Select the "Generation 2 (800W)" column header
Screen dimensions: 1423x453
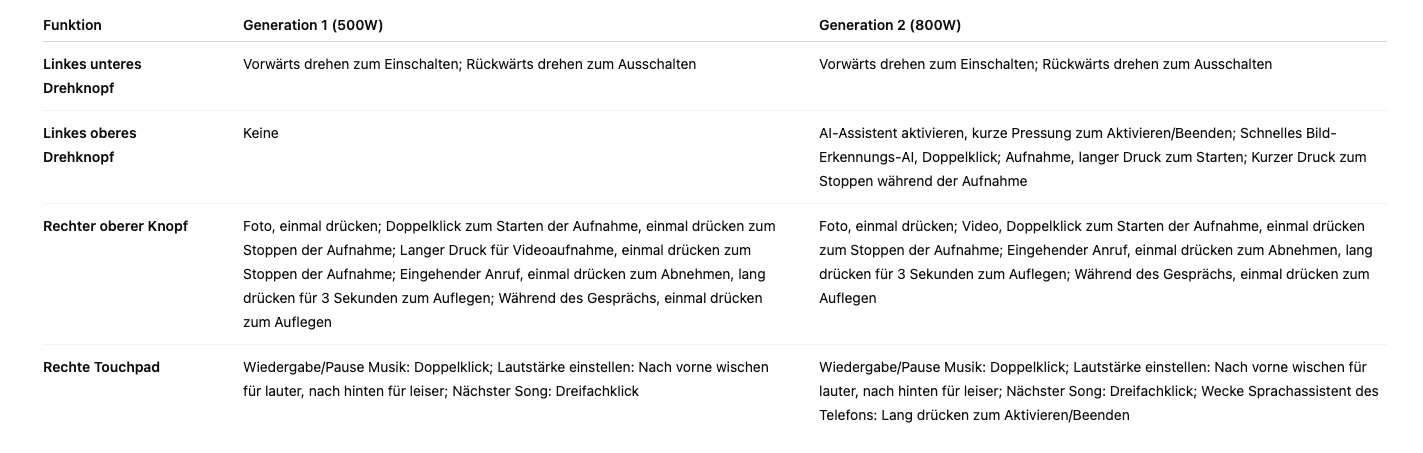tap(889, 25)
